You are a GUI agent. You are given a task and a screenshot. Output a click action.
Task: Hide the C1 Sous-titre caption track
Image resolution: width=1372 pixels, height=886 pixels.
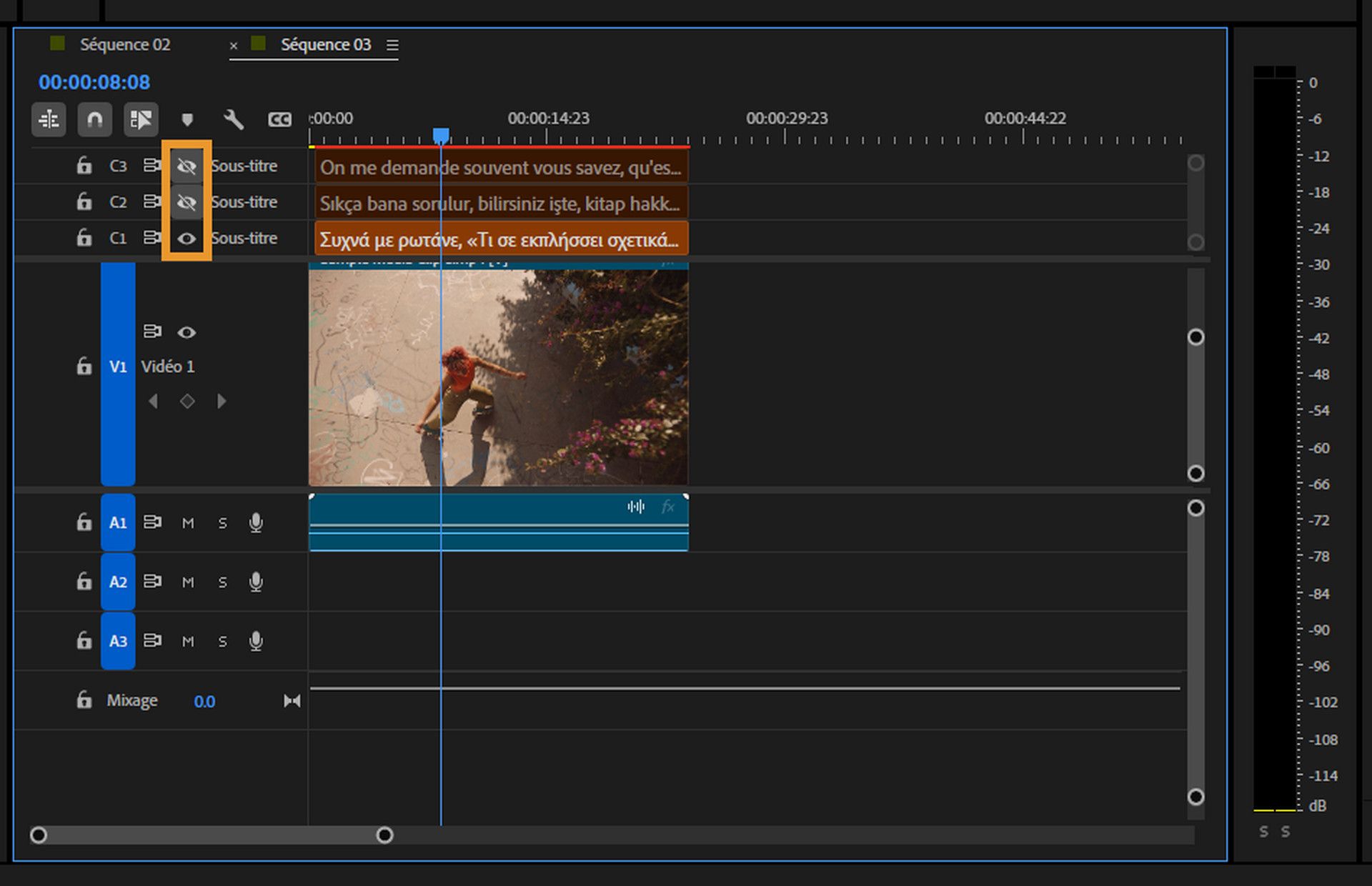187,238
